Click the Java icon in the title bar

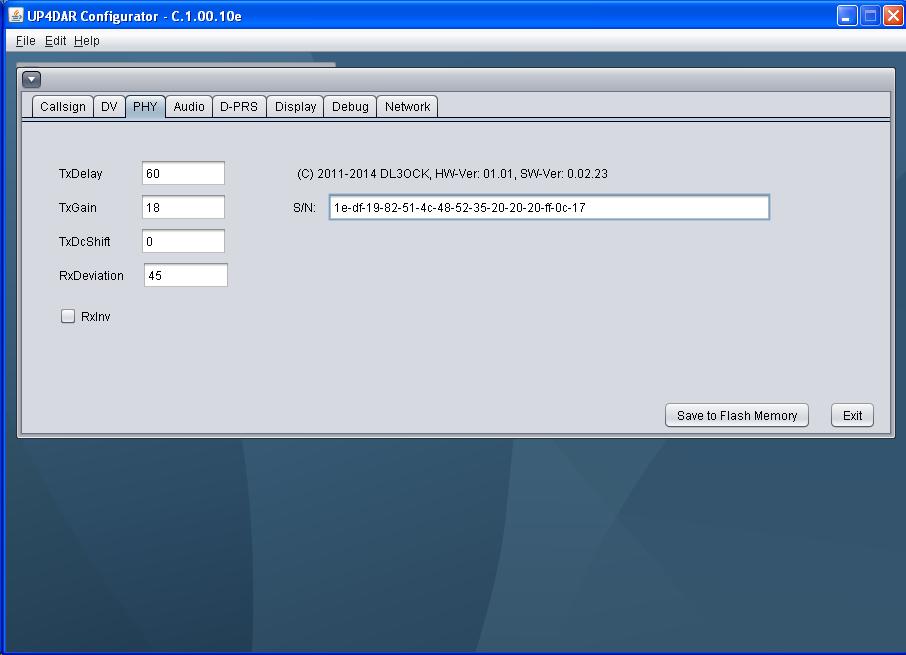coord(16,16)
